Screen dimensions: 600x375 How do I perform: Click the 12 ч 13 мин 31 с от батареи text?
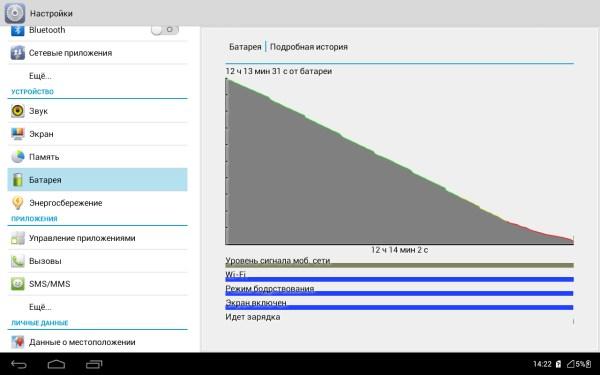point(279,71)
